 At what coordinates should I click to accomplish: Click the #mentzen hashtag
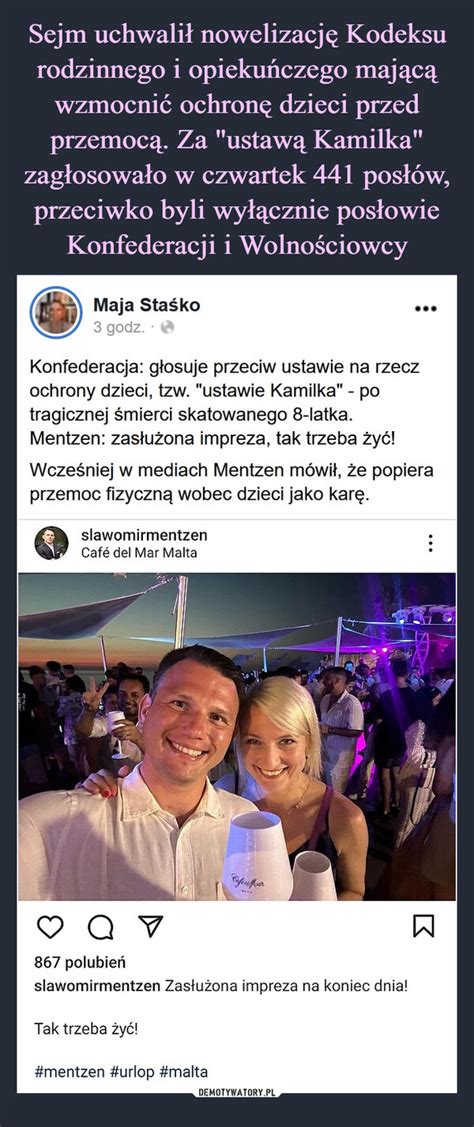[x=69, y=1072]
